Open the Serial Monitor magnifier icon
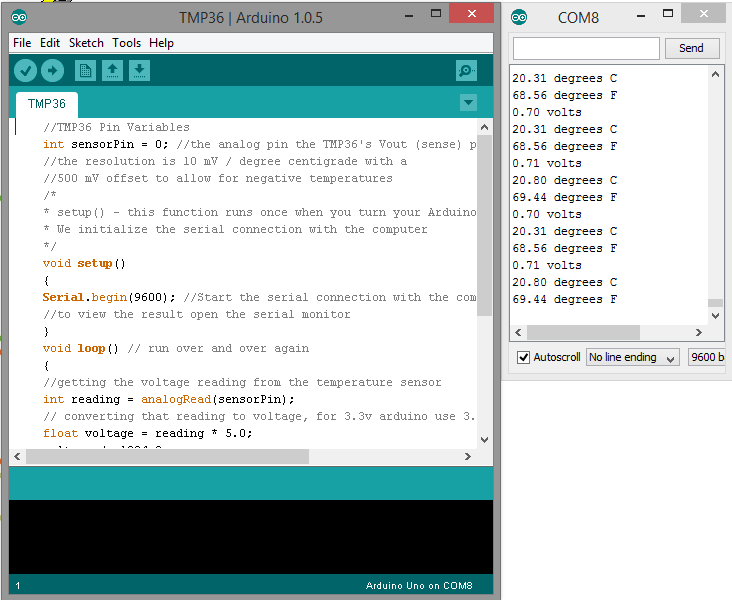The height and width of the screenshot is (600, 732). tap(466, 71)
